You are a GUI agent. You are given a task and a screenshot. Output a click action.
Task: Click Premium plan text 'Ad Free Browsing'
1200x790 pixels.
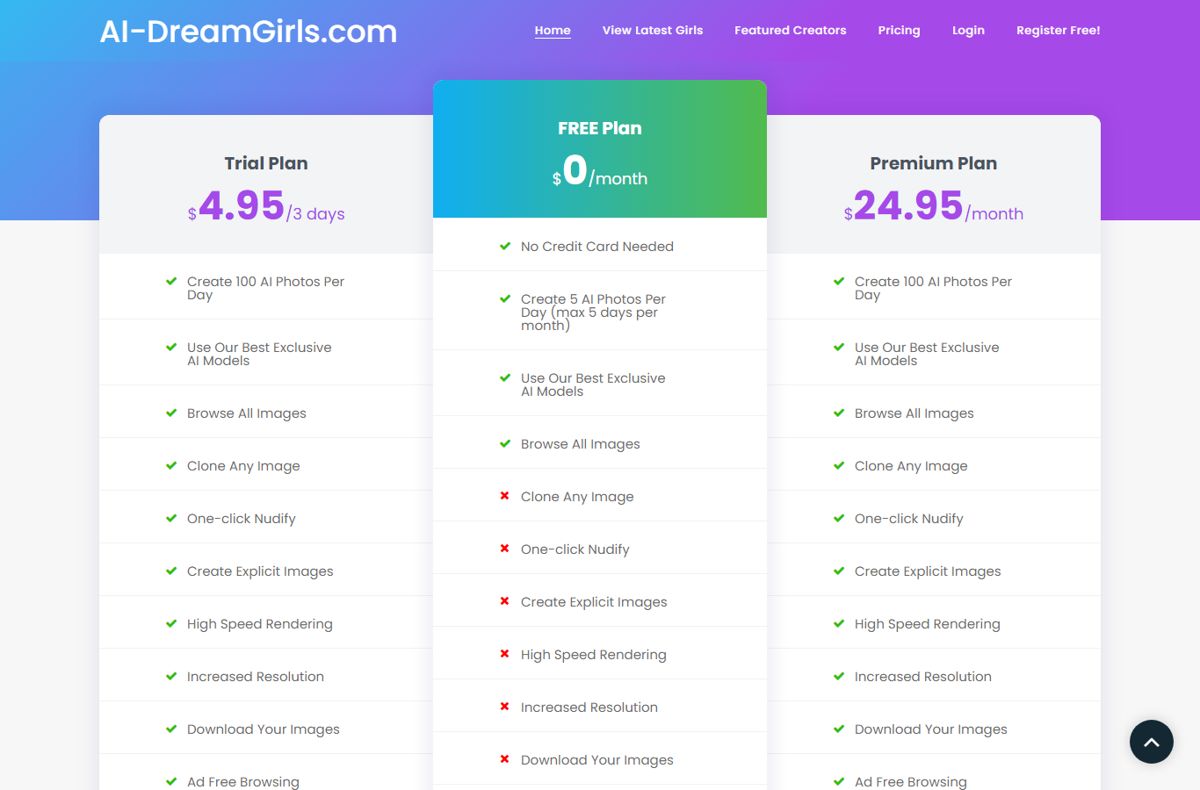pos(911,782)
